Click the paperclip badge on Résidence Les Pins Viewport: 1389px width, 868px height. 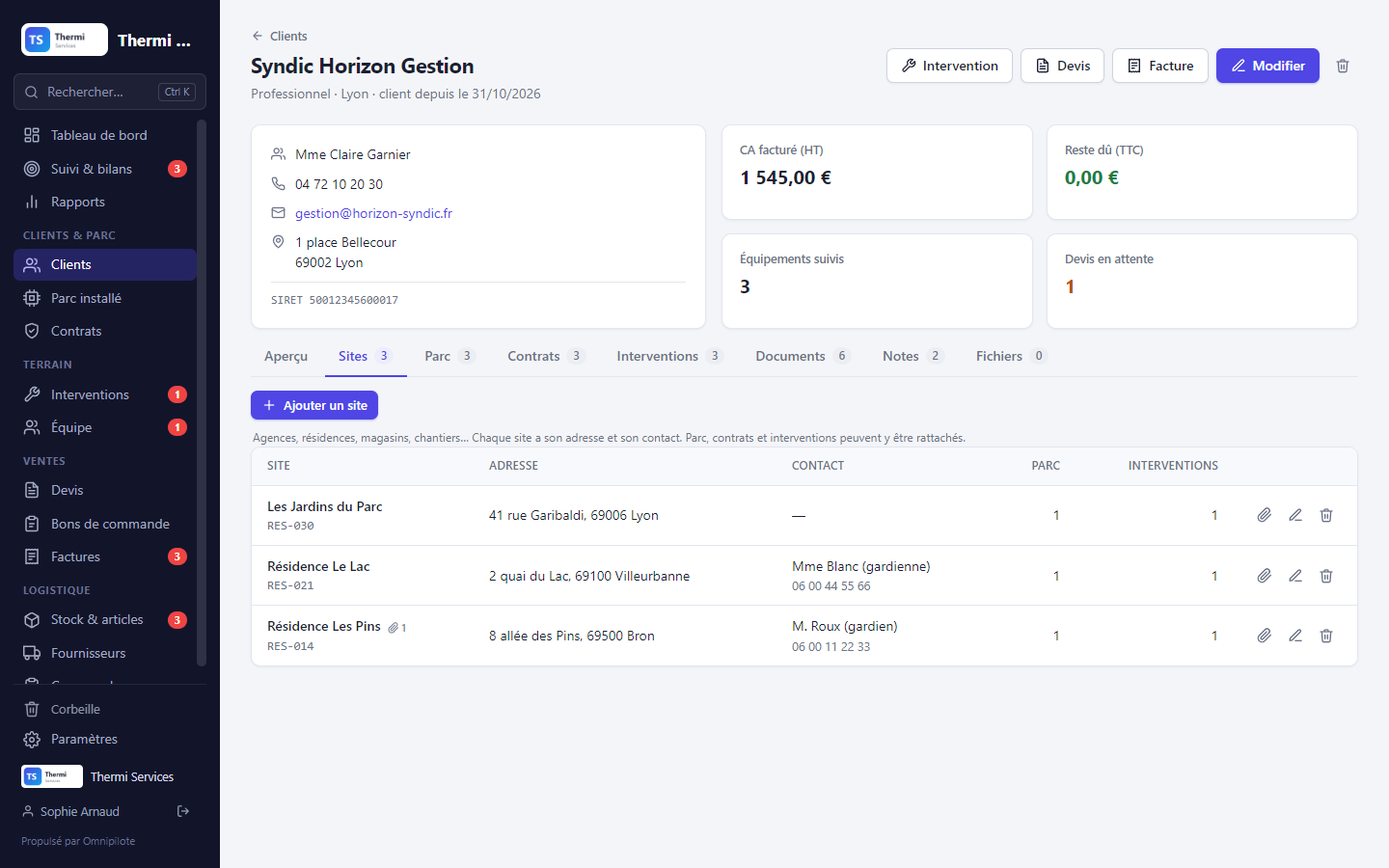tap(397, 628)
